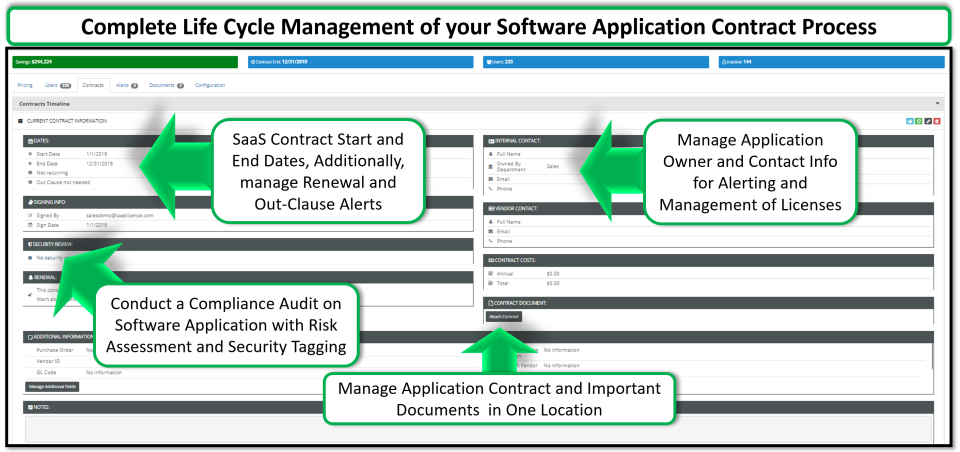This screenshot has width=960, height=452.
Task: Click the shield icon in the SECURITY REVIEW header
Action: 30,244
